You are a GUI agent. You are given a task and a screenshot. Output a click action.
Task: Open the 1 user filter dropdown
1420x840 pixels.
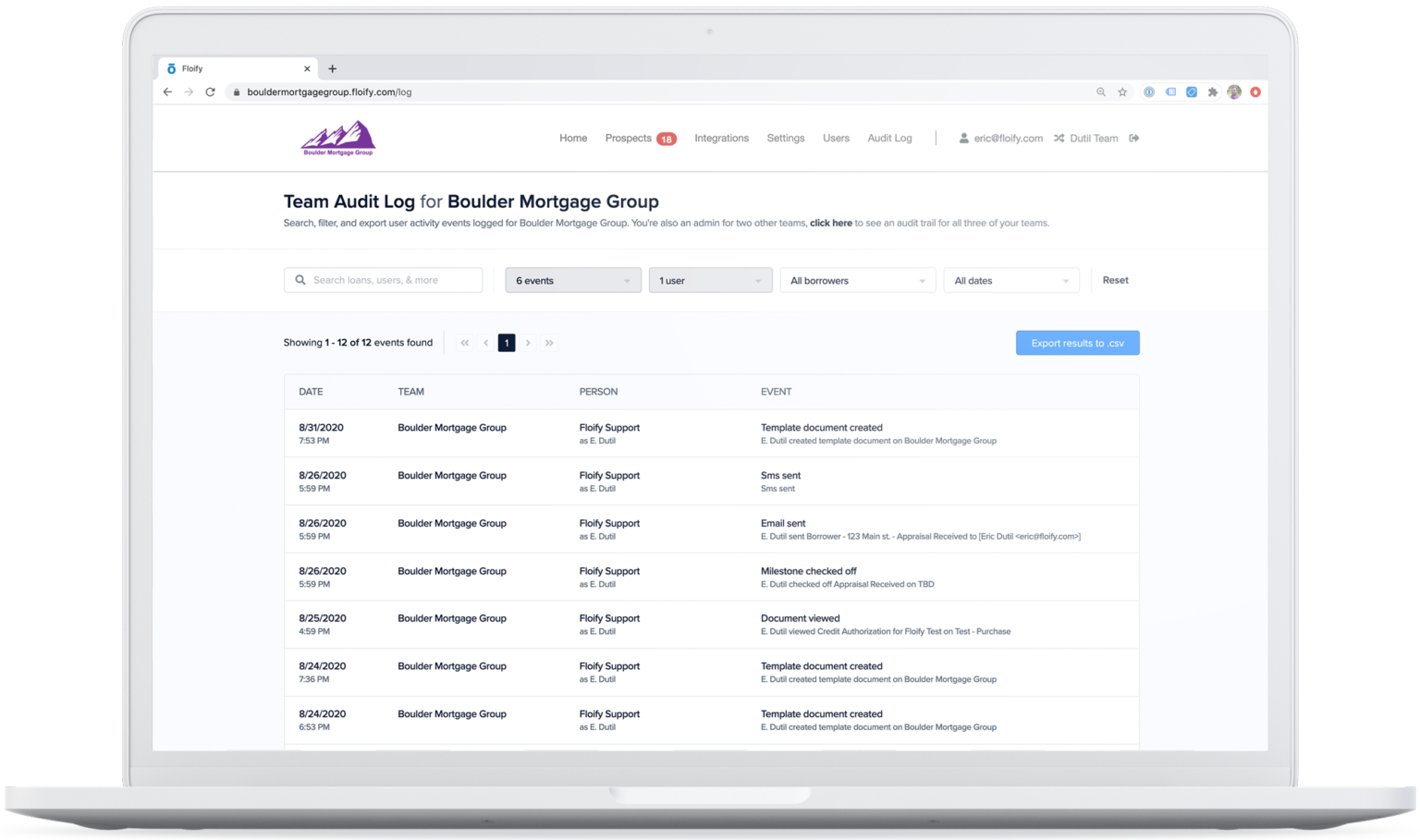pyautogui.click(x=710, y=279)
